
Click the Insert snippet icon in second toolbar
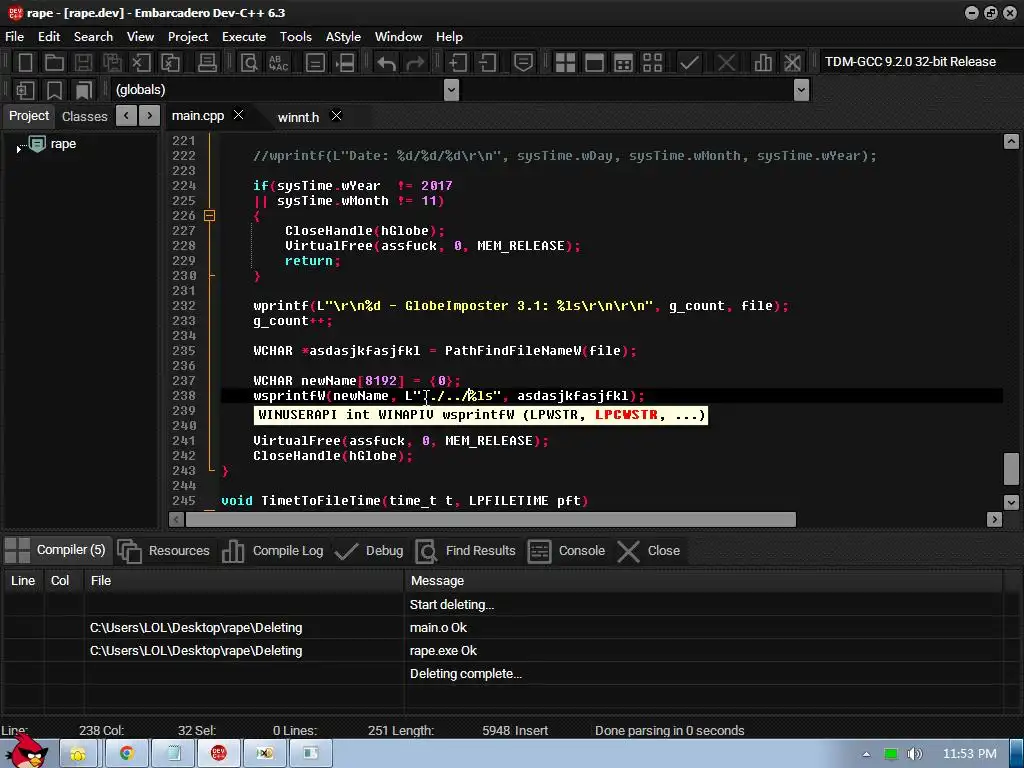coord(25,89)
